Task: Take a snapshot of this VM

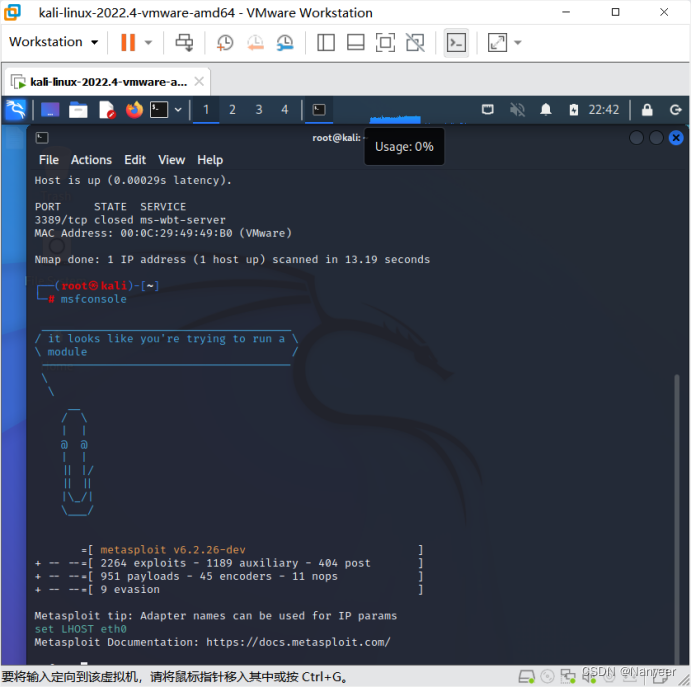Action: tap(225, 43)
